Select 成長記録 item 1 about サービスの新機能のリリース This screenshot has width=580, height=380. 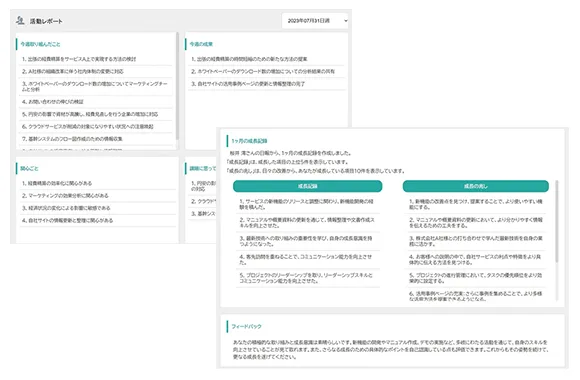coord(308,204)
